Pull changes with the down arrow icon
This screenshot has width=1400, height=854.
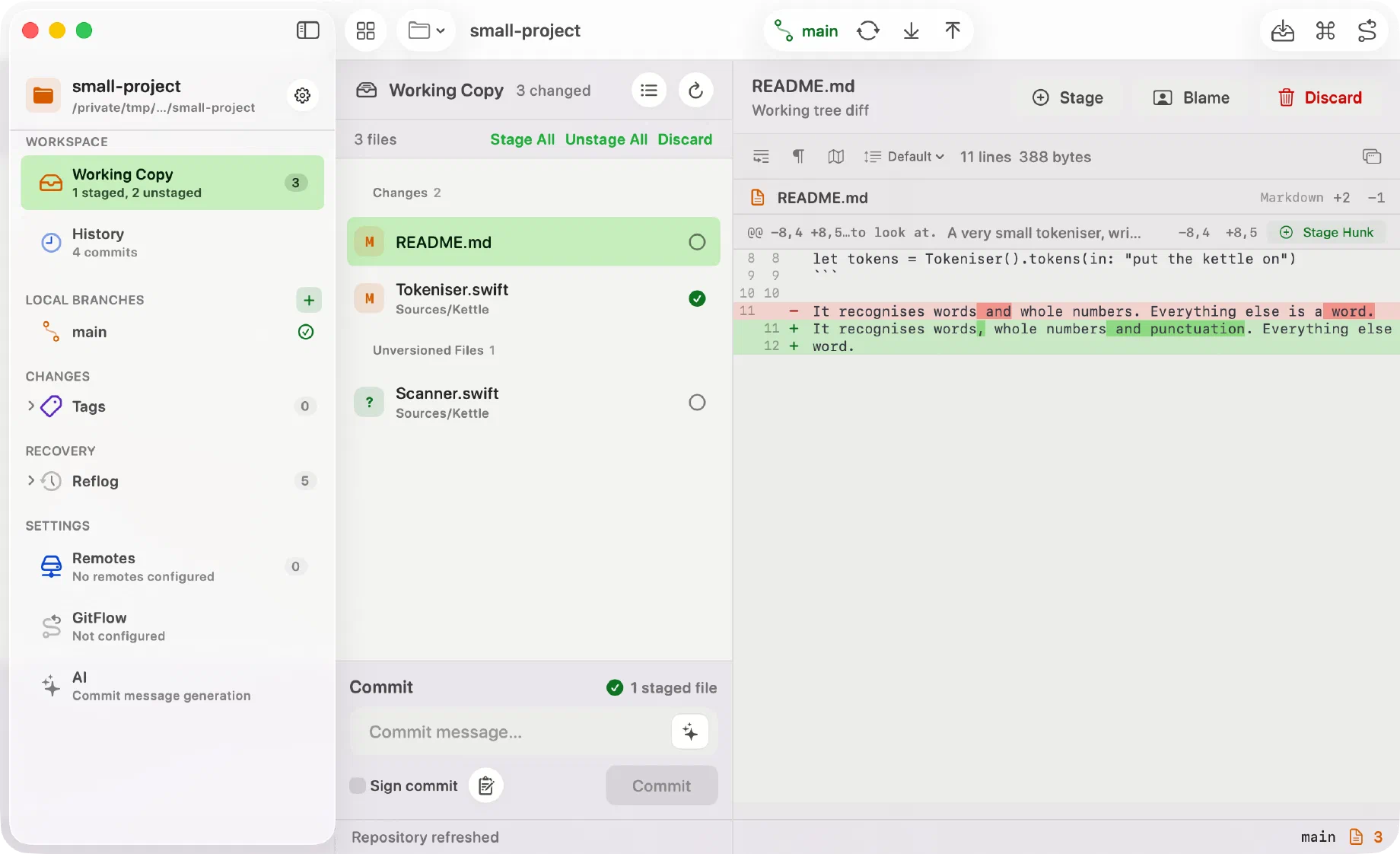tap(911, 30)
